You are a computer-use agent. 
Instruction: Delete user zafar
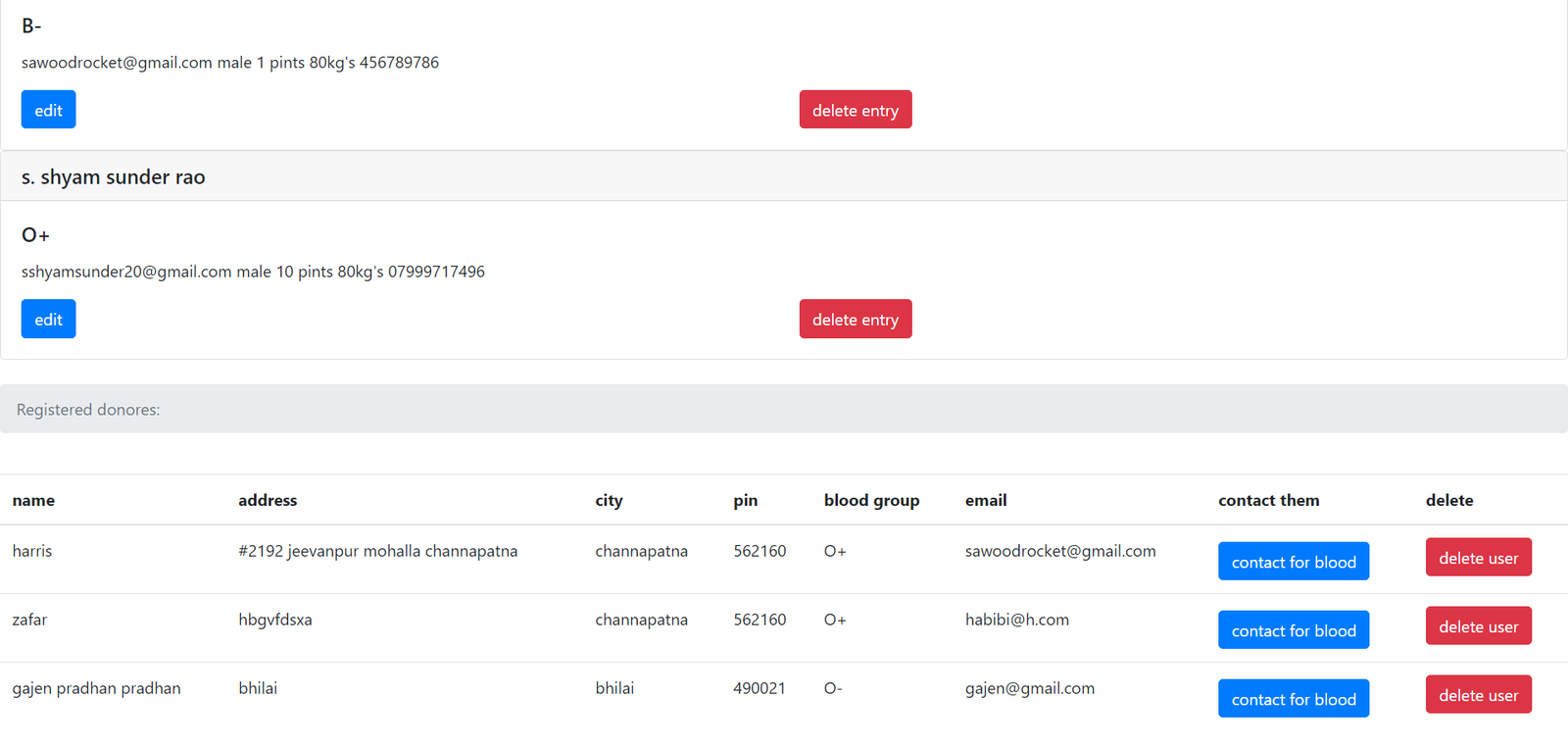coord(1478,626)
